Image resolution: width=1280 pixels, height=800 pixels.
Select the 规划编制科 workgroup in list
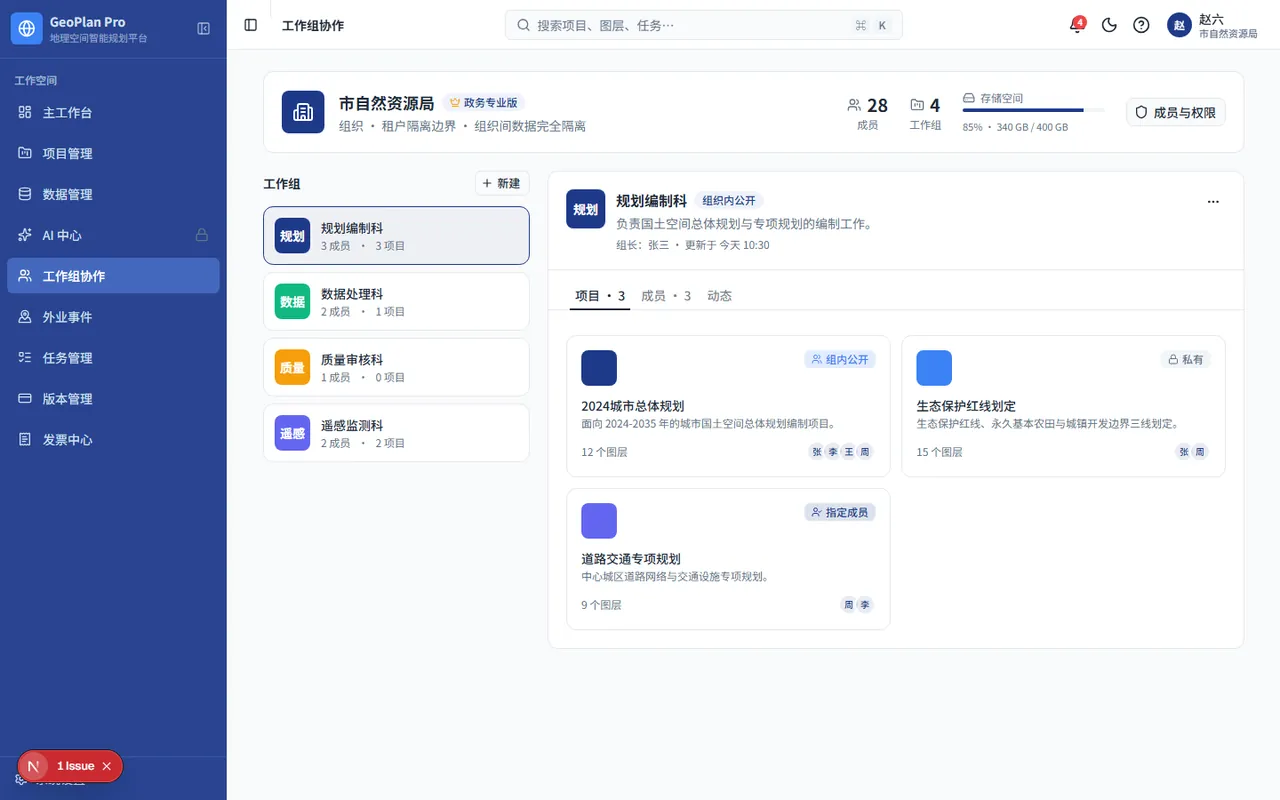point(396,236)
